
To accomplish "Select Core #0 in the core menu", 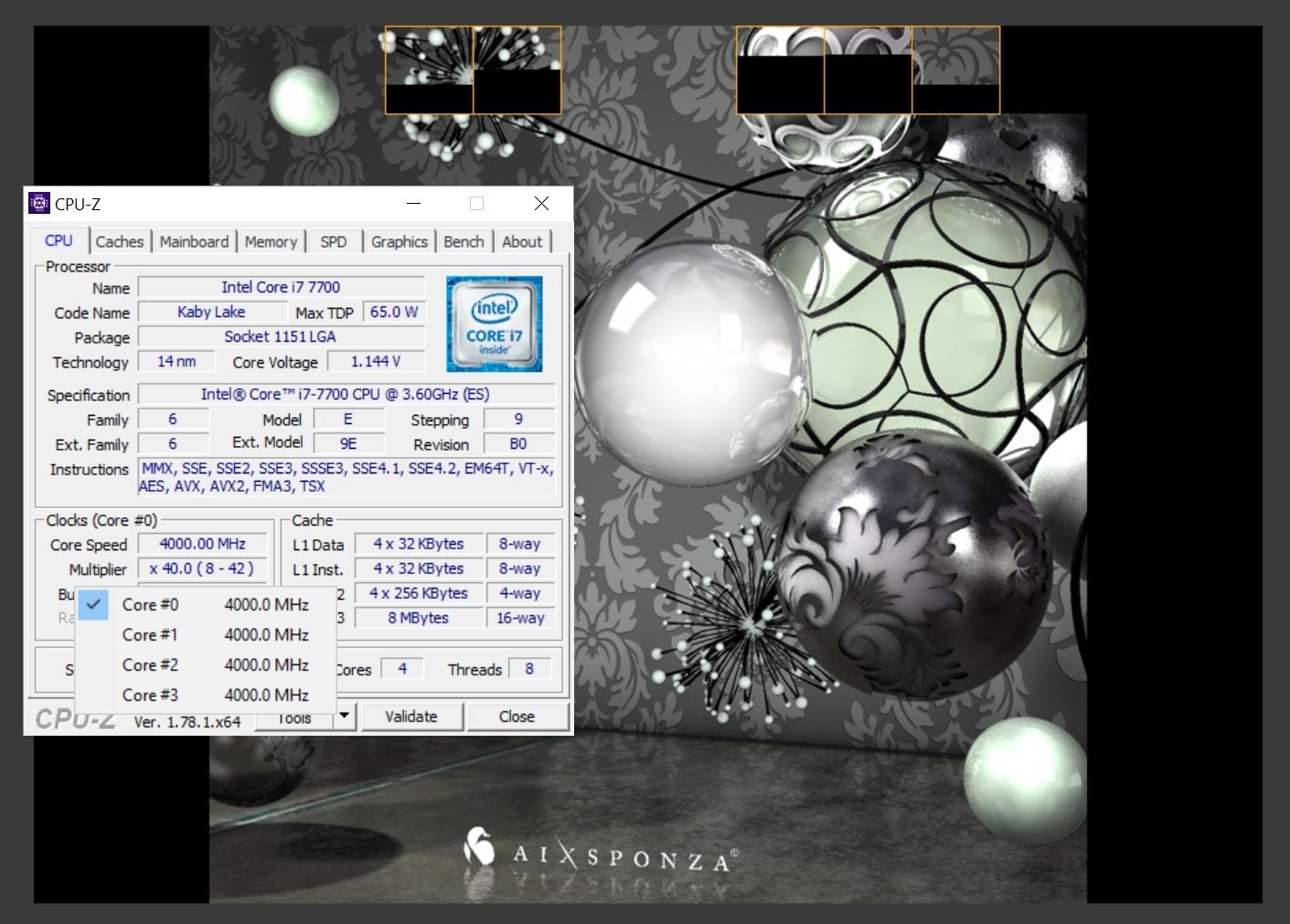I will click(206, 604).
